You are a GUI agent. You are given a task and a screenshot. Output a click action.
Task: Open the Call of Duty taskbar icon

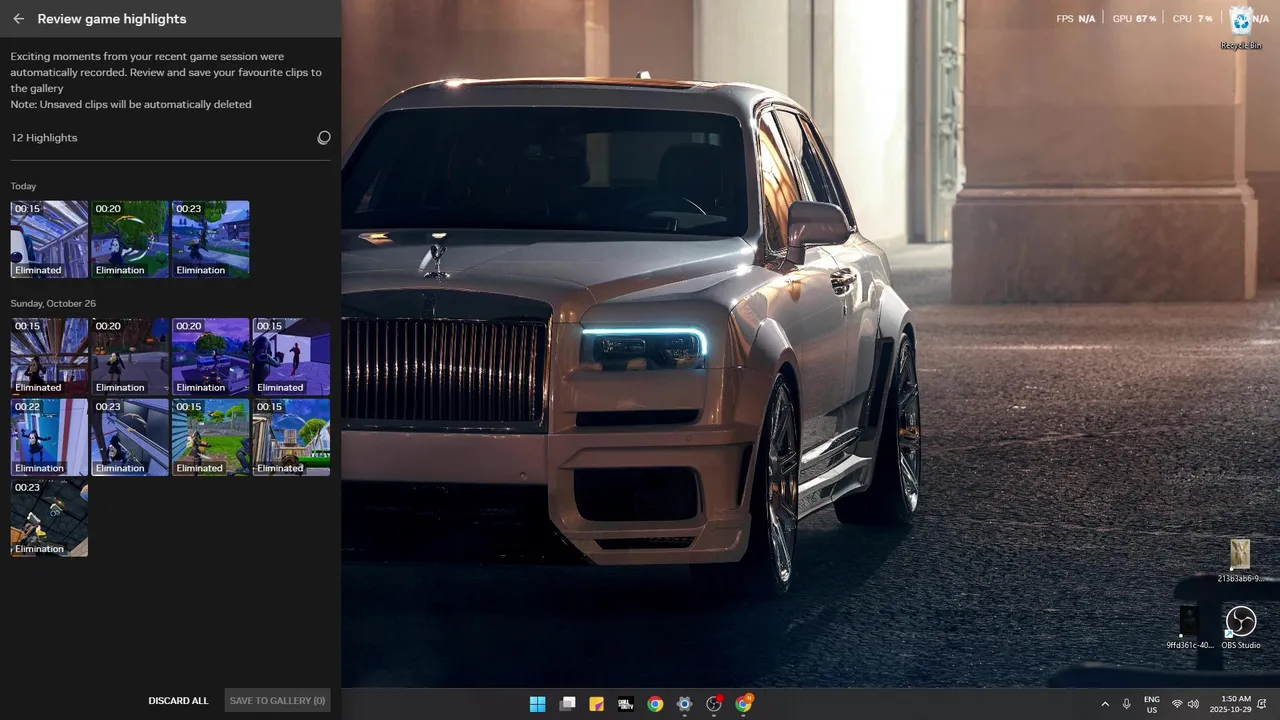pyautogui.click(x=626, y=704)
